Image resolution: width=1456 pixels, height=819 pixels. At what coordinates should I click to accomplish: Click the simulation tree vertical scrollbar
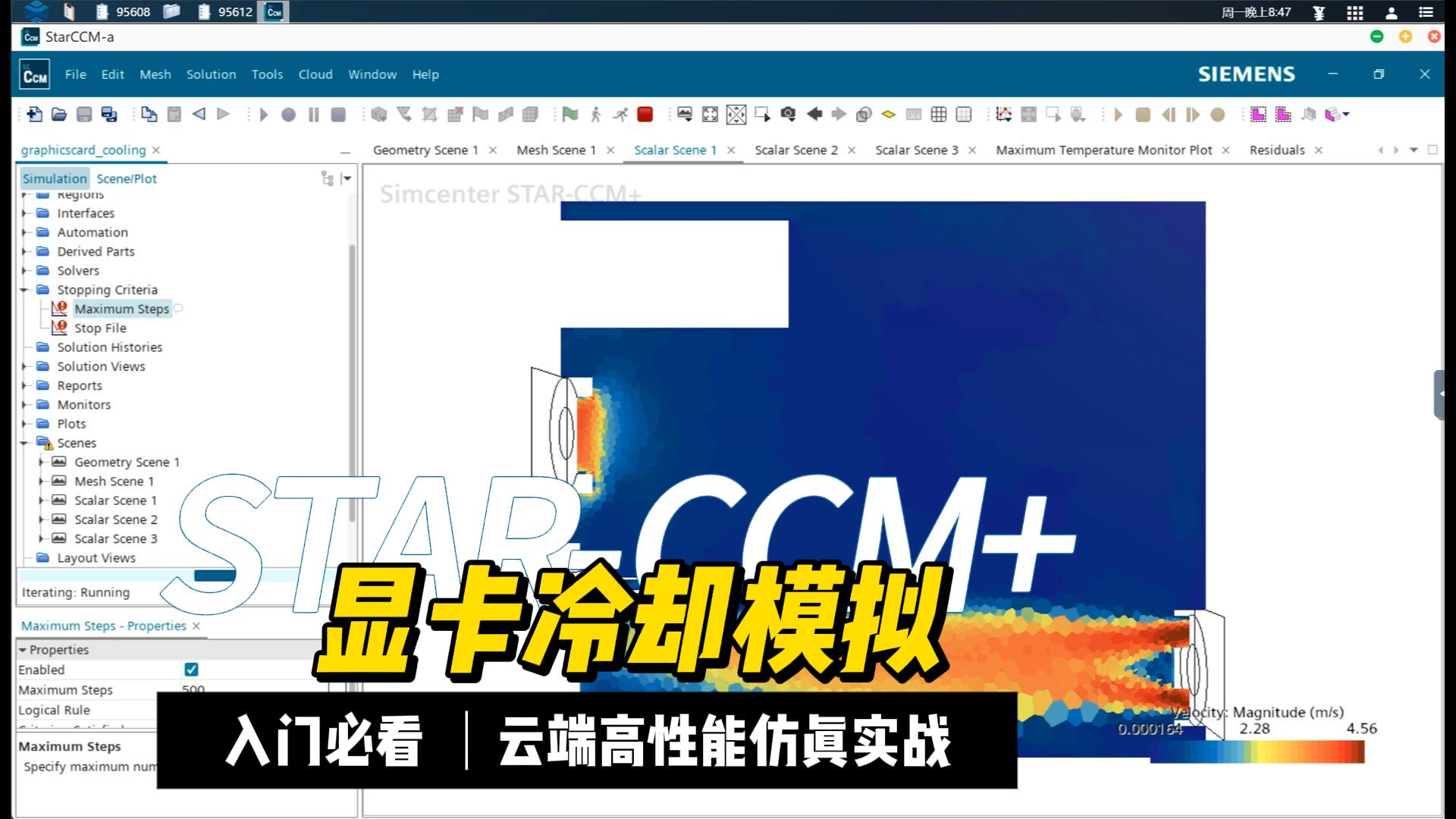352,383
